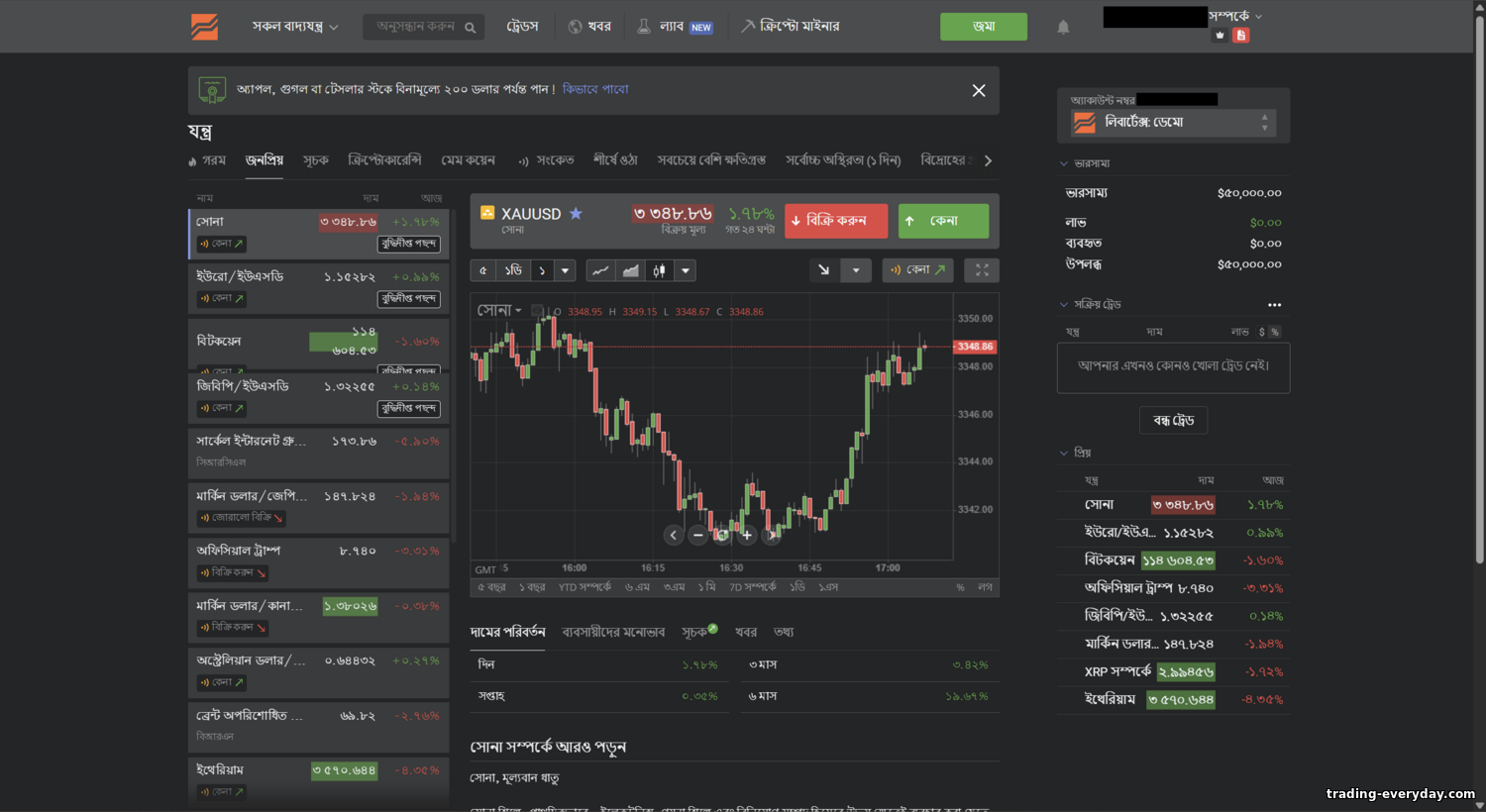Viewport: 1486px width, 812px height.
Task: Select the candlestick chart type icon
Action: [x=660, y=269]
